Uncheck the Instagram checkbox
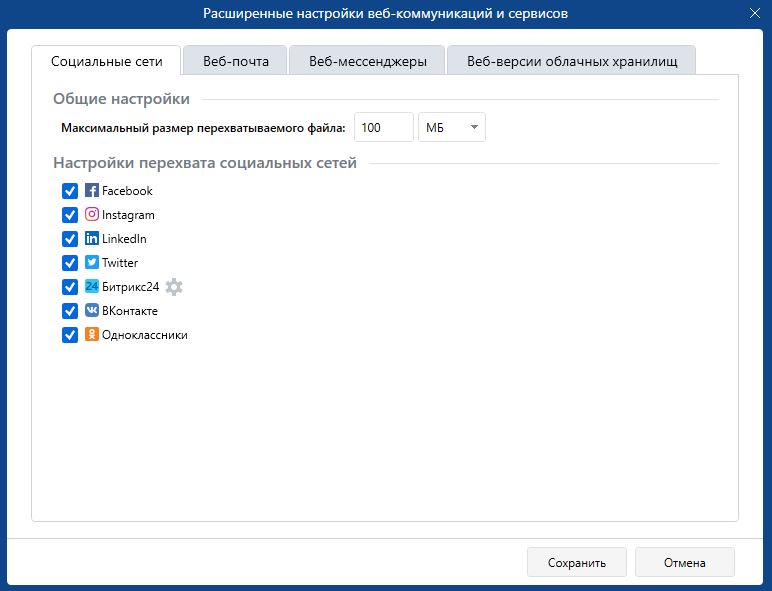The height and width of the screenshot is (591, 772). click(x=70, y=215)
